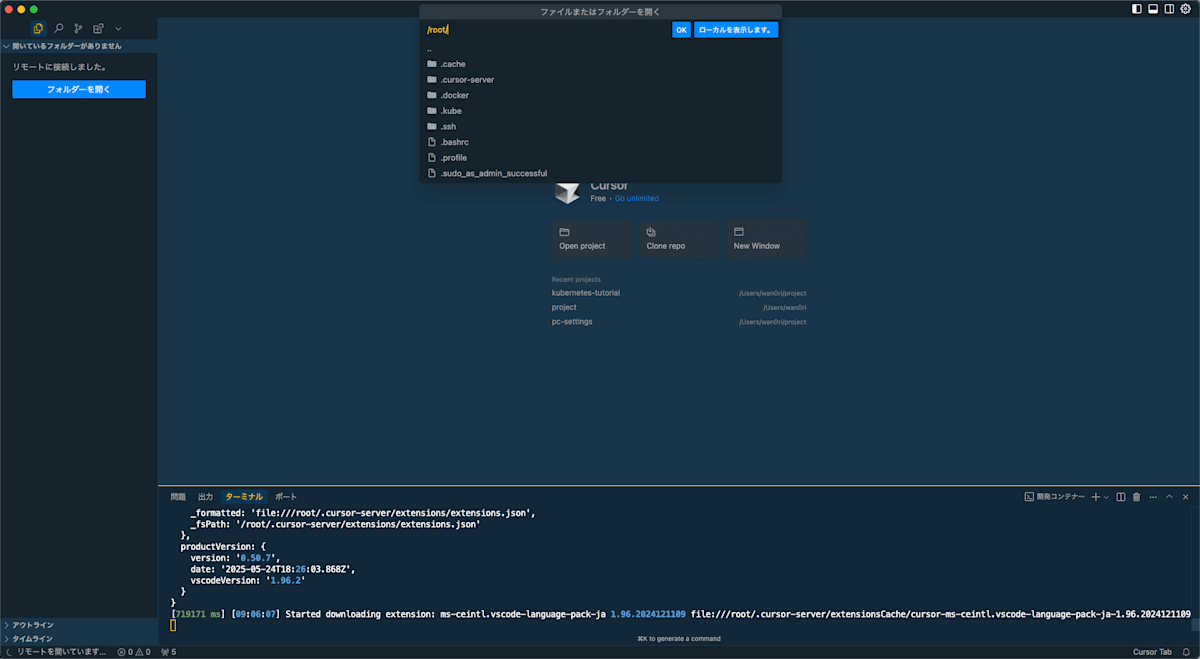Open the Search view icon
Screen dimensions: 1200x659
tap(58, 29)
